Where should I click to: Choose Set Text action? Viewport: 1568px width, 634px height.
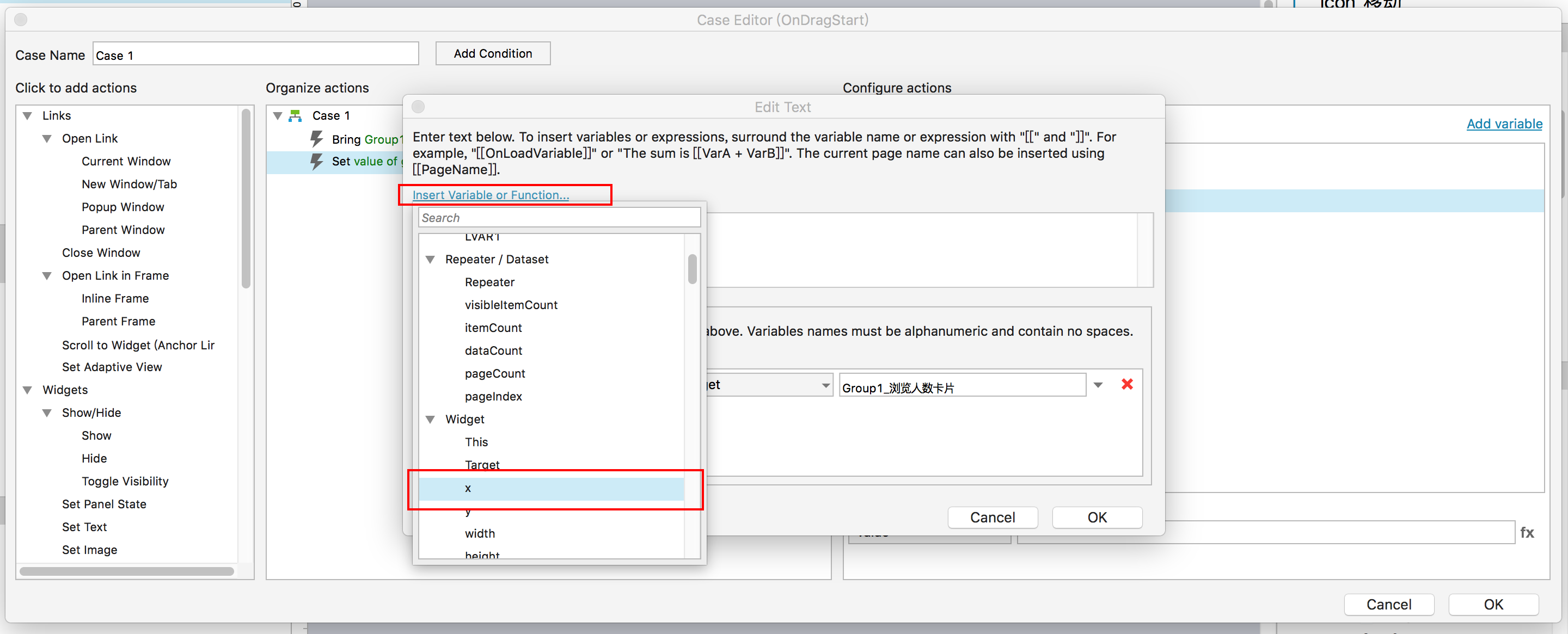point(84,526)
